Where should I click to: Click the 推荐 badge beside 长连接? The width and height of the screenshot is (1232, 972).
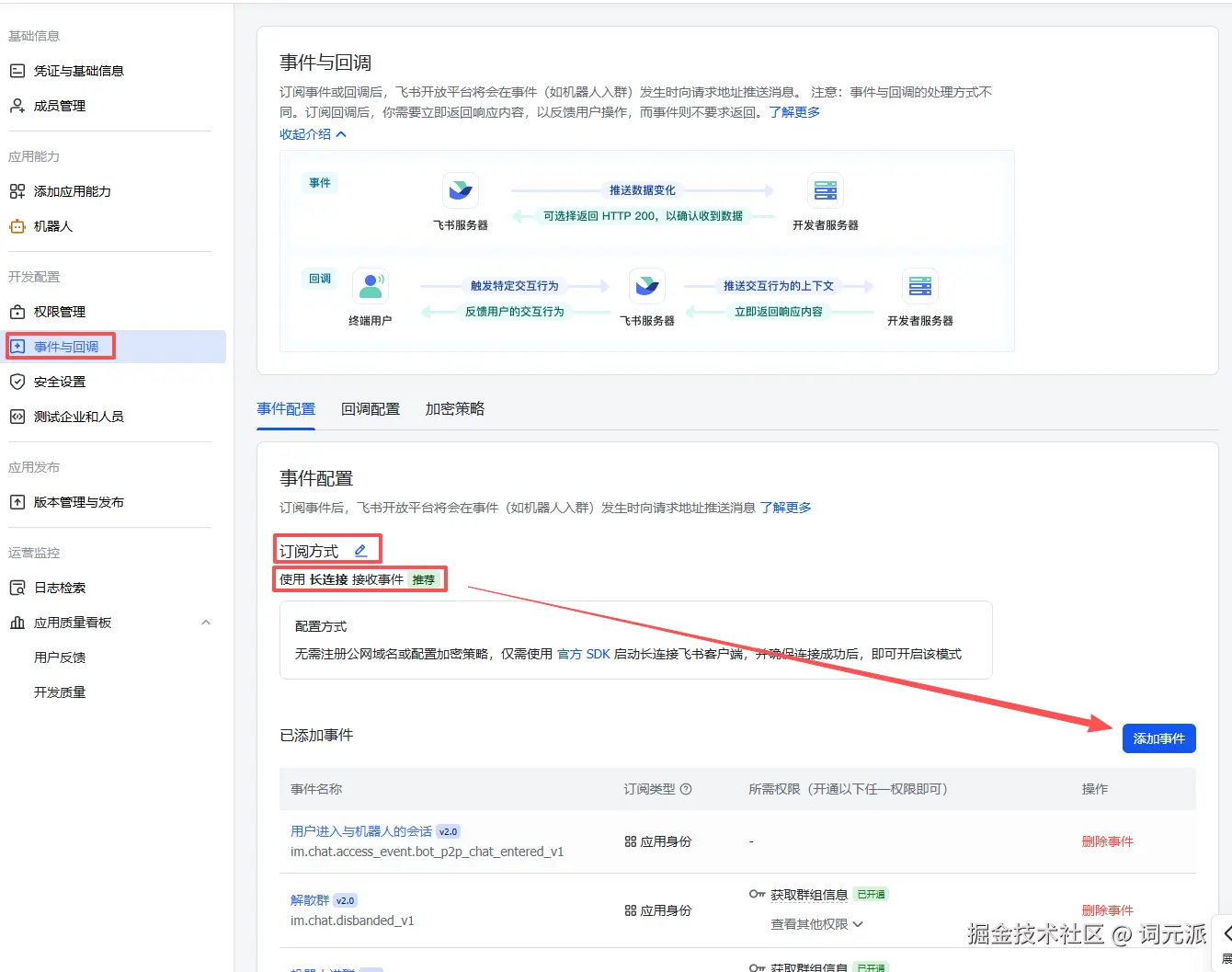[x=424, y=580]
